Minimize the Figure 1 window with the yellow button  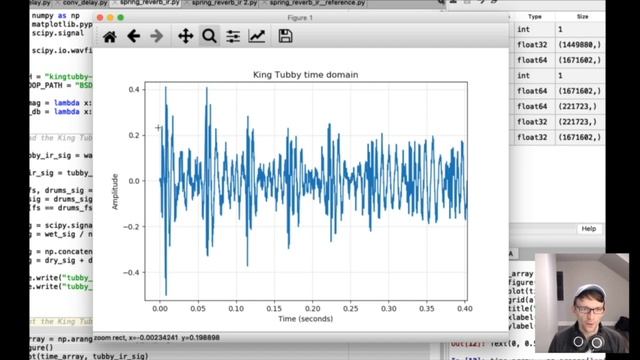[110, 18]
